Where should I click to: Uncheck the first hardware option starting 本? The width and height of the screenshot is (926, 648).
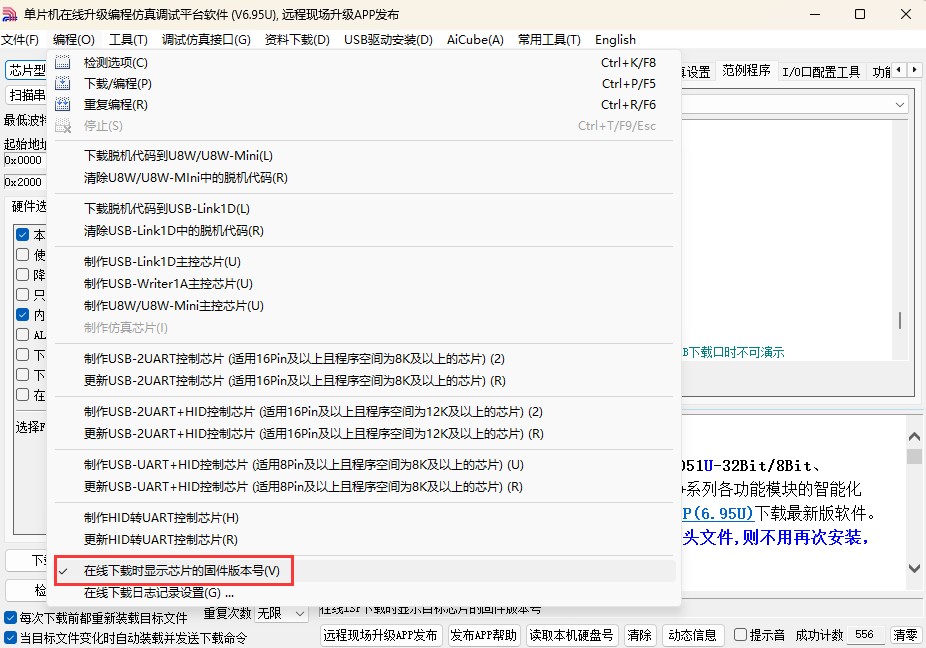[x=22, y=235]
